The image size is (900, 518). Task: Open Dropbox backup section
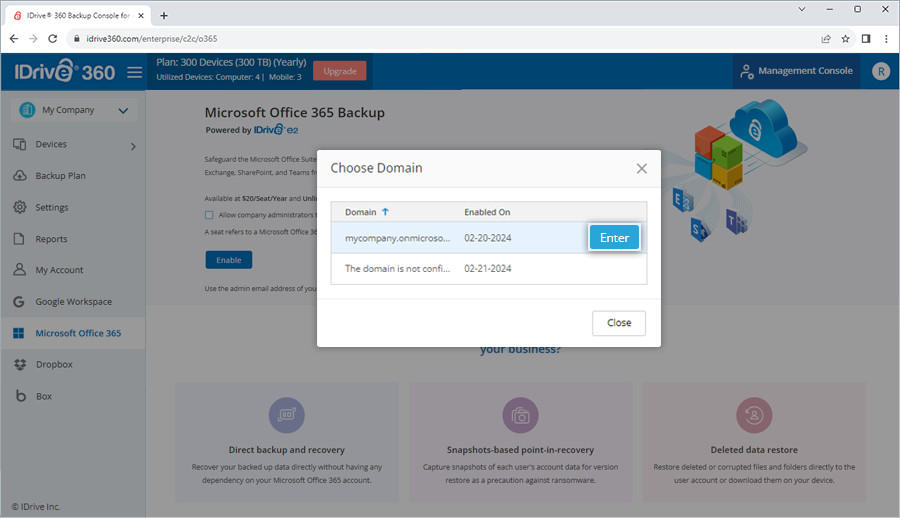[x=54, y=365]
